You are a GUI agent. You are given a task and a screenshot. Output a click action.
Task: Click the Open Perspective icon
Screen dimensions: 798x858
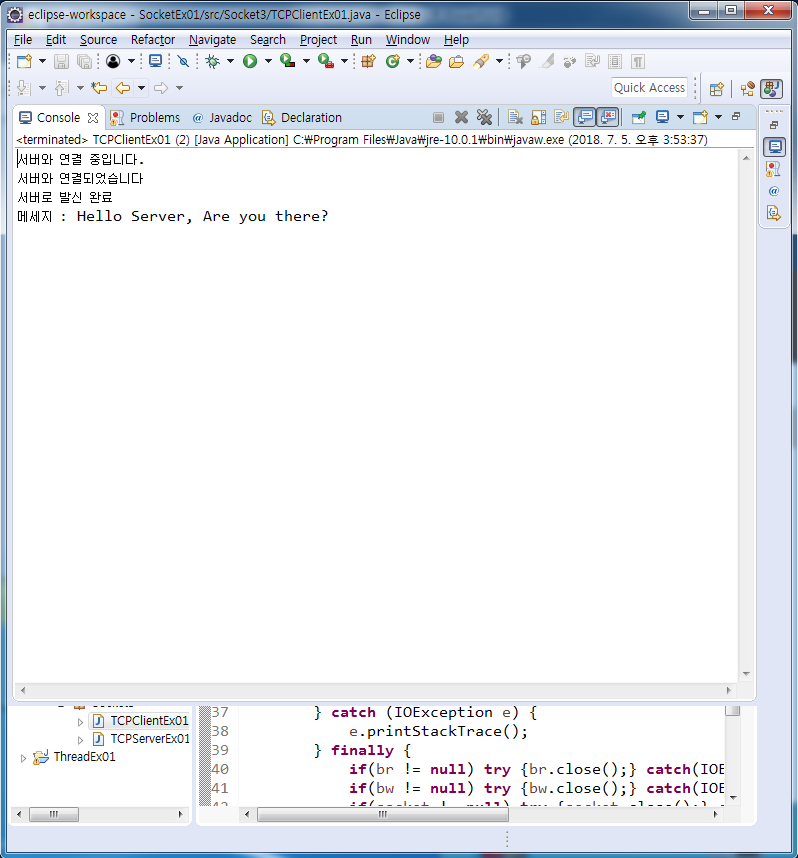(716, 89)
